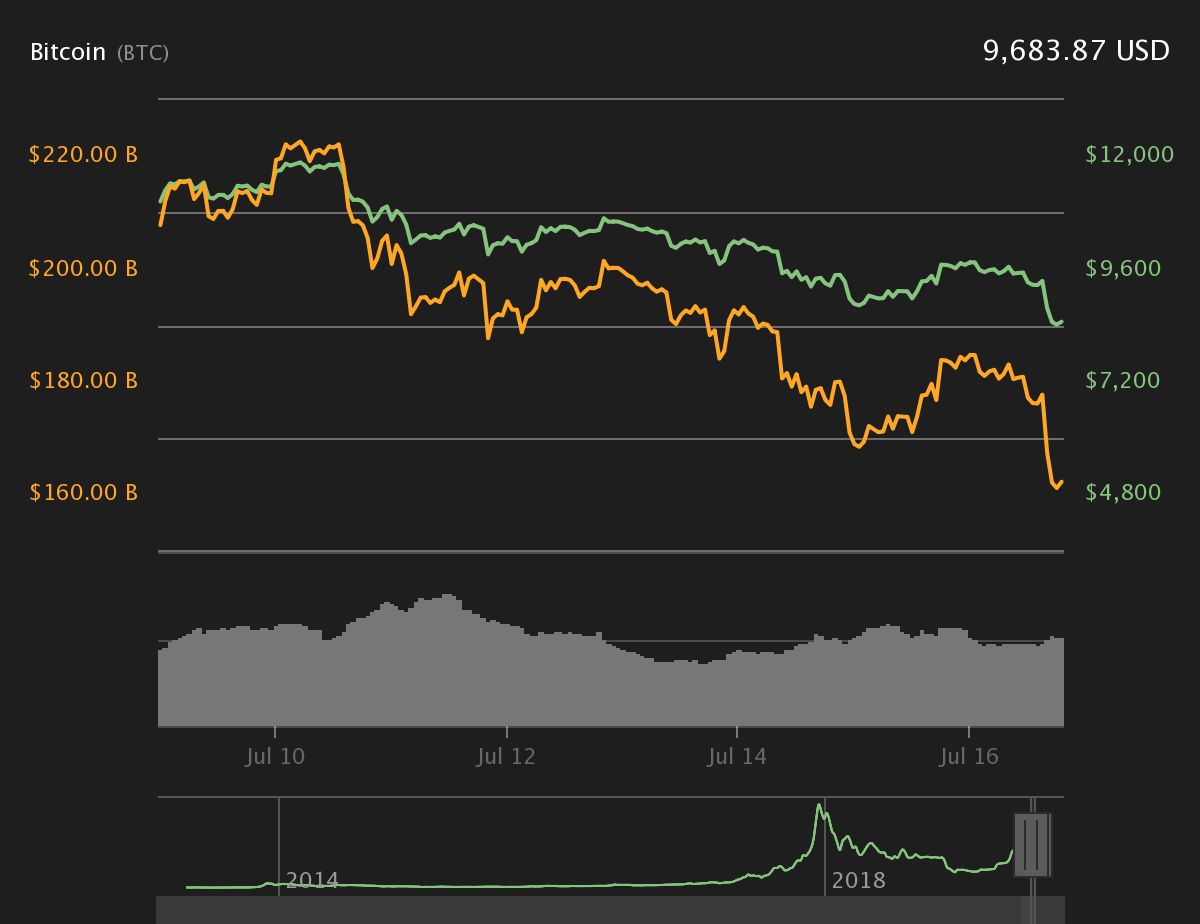Screen dimensions: 1200x924
Task: Click the $4,800 price axis label
Action: point(1123,492)
